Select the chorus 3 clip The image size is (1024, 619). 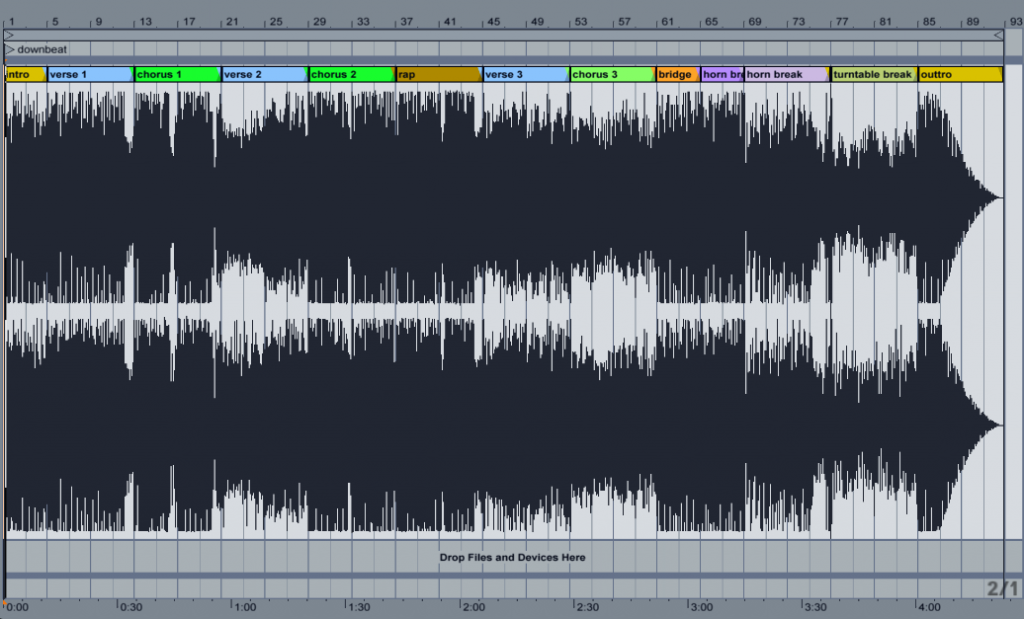pyautogui.click(x=613, y=74)
